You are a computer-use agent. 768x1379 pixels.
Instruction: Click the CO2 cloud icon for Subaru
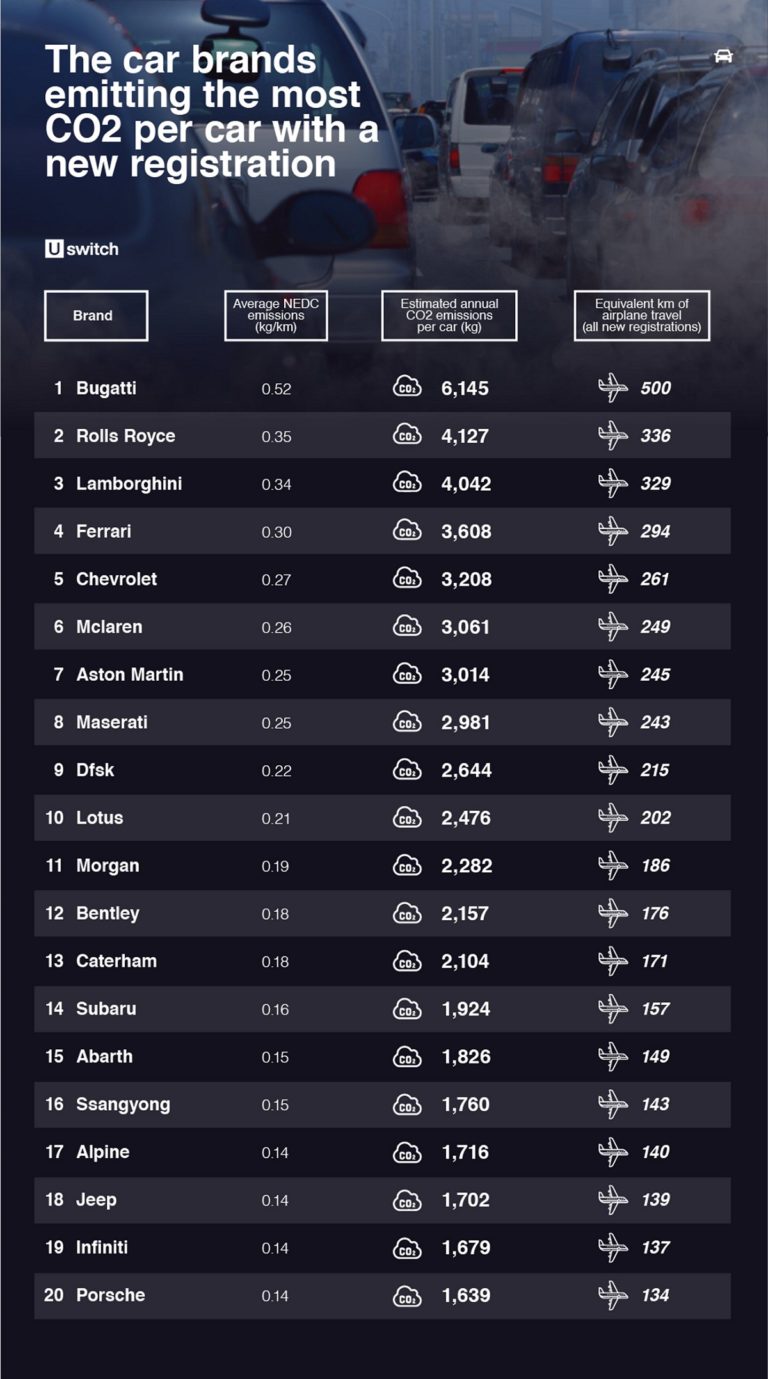(x=407, y=1008)
